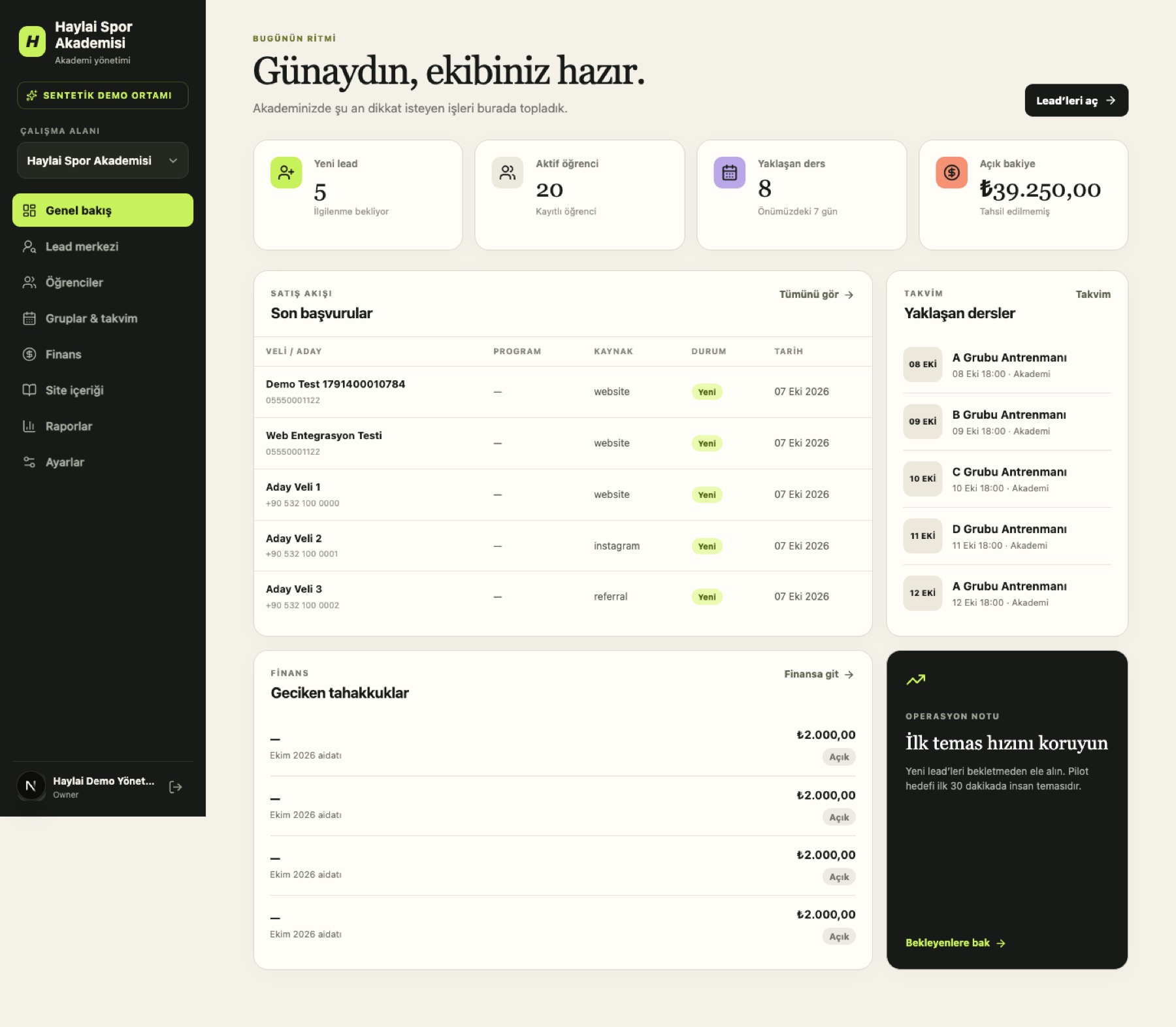Select the Aday Veli 2 application row
The image size is (1176, 1027).
click(563, 546)
